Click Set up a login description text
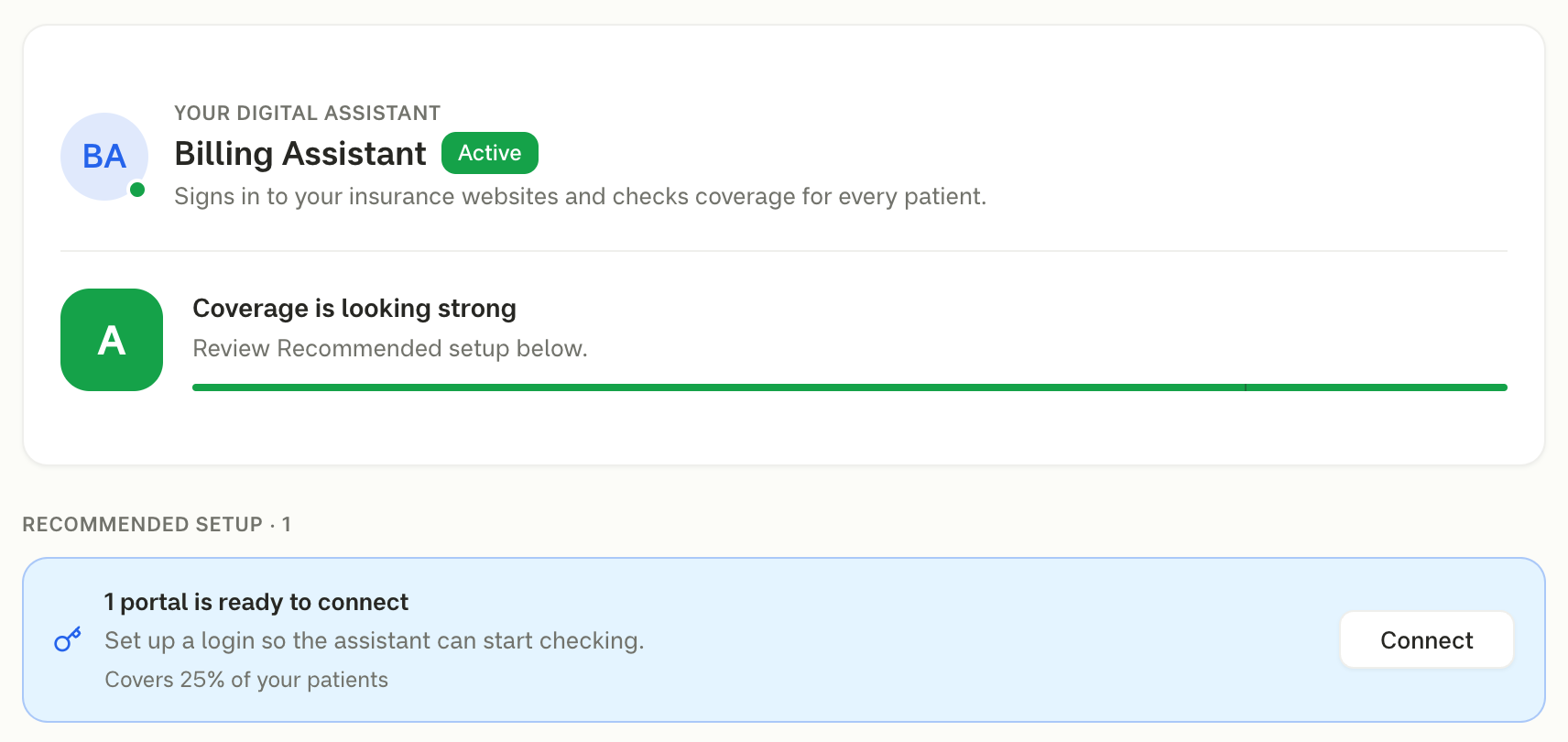This screenshot has height=742, width=1568. (375, 640)
